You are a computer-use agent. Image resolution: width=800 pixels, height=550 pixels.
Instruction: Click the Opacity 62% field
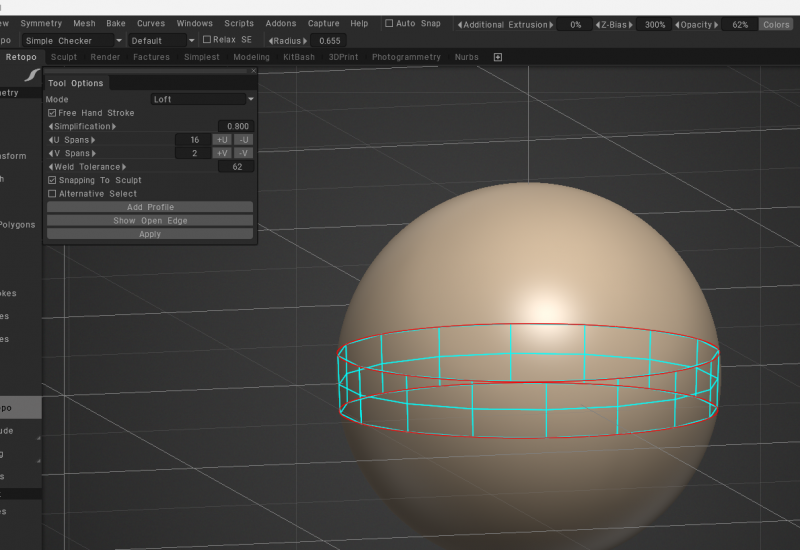tap(740, 24)
